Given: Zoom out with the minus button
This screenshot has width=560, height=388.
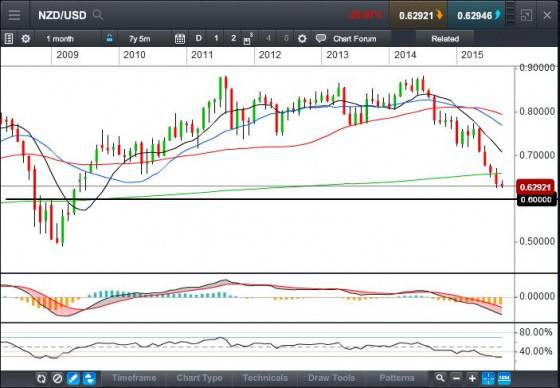Looking at the screenshot, I should pos(456,378).
